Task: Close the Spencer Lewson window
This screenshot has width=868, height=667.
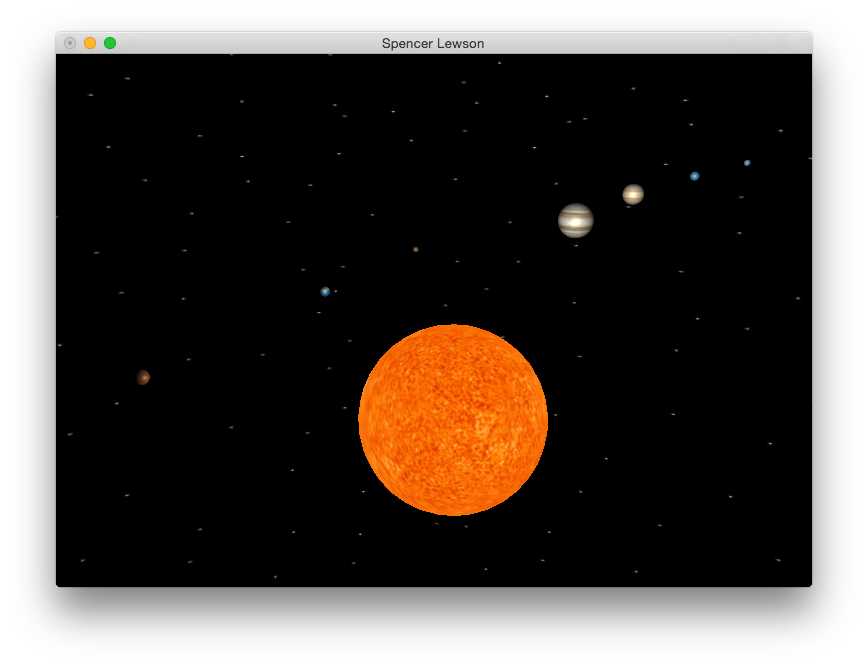Action: click(x=70, y=43)
